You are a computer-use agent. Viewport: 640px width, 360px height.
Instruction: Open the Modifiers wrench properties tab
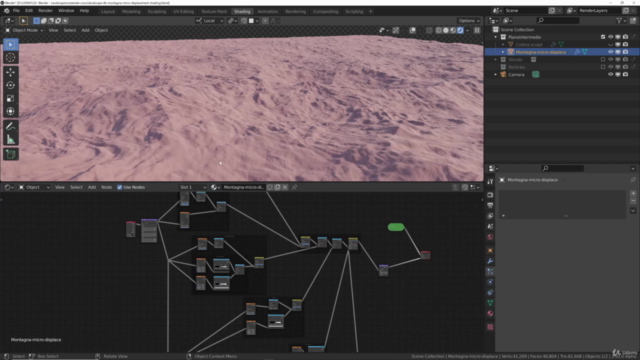(490, 261)
